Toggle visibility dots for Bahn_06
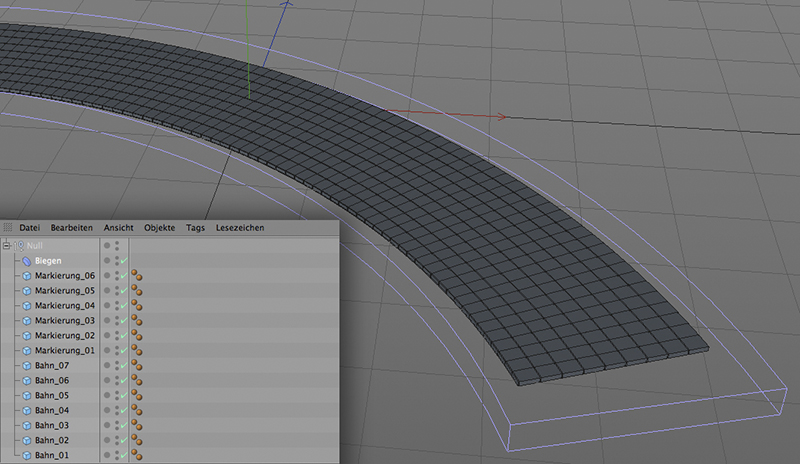 [116, 380]
